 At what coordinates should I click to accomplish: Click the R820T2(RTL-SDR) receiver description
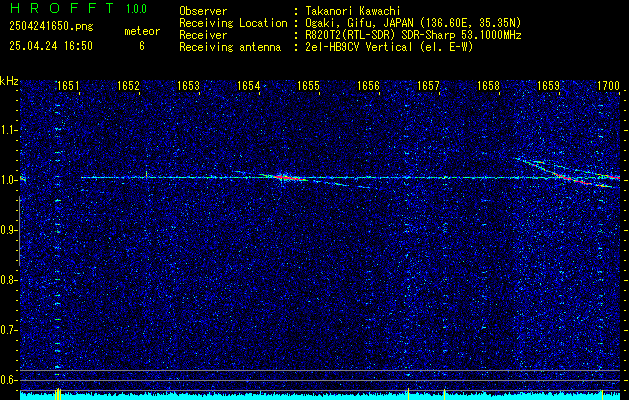pos(413,35)
